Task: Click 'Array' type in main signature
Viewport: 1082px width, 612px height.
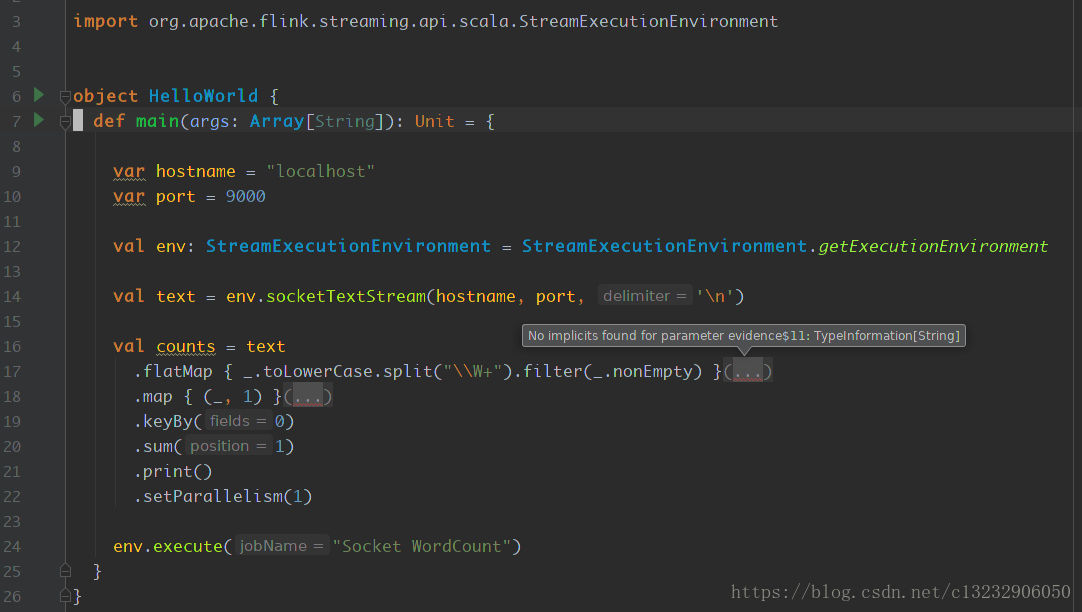Action: [277, 121]
